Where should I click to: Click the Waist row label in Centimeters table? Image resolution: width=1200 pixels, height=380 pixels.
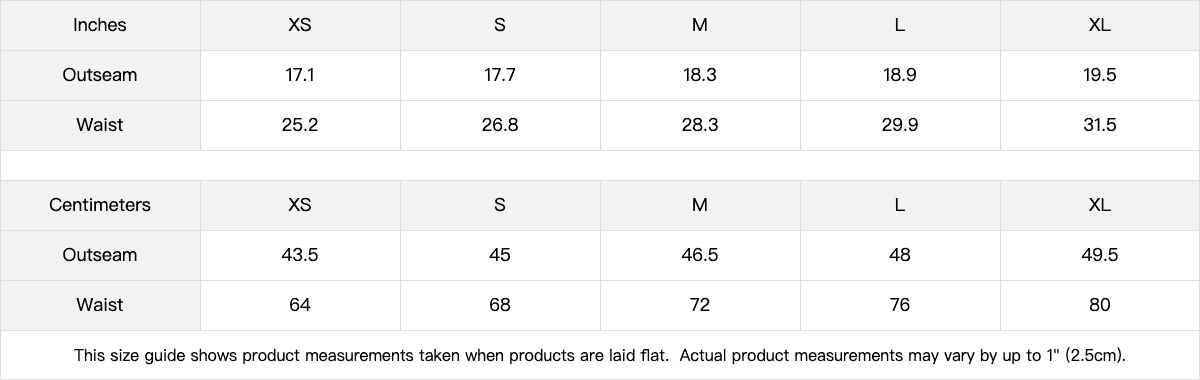(x=100, y=305)
